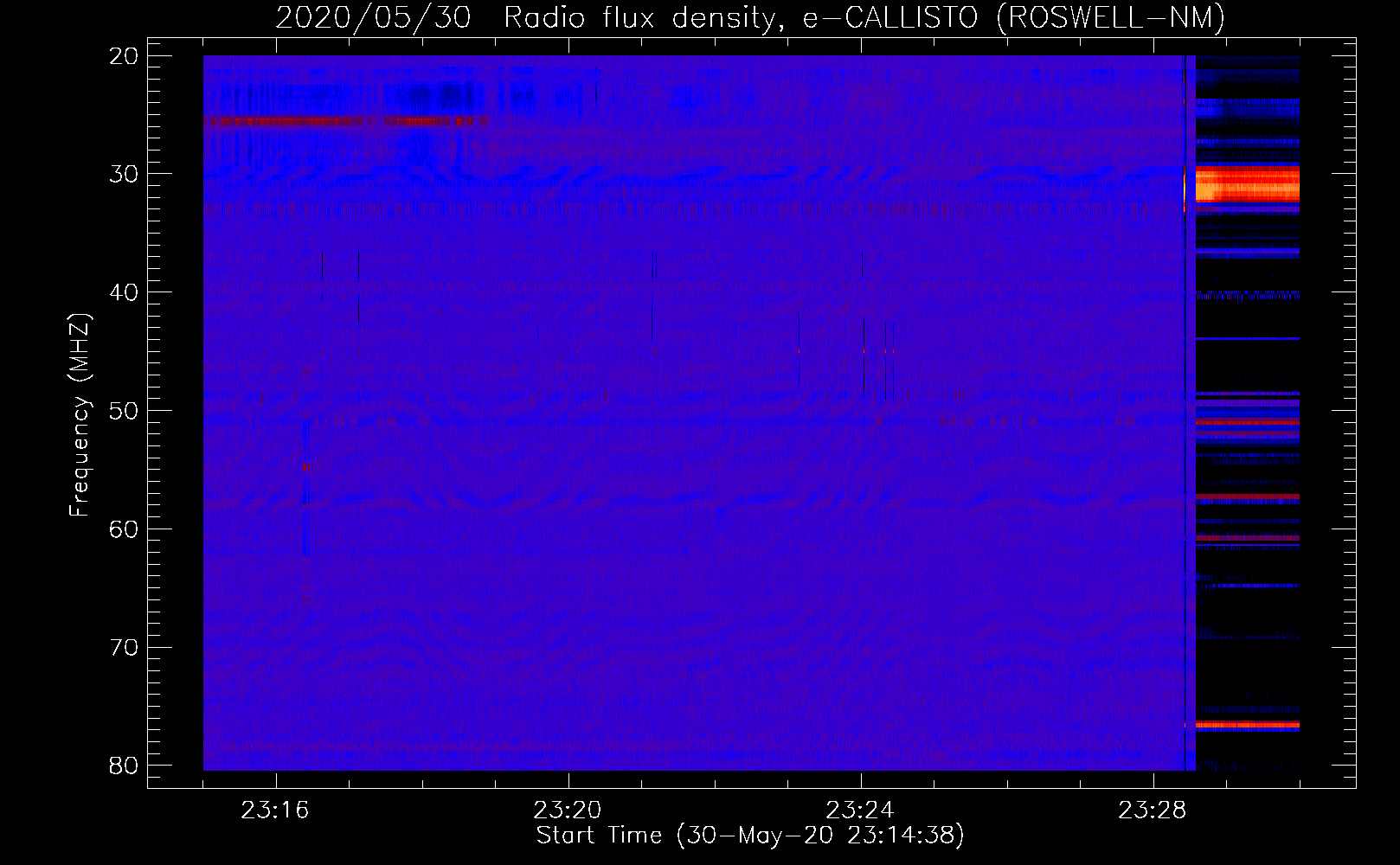The height and width of the screenshot is (865, 1400).
Task: Click the red horizontal streak near 25.5 MHz
Action: click(x=346, y=122)
